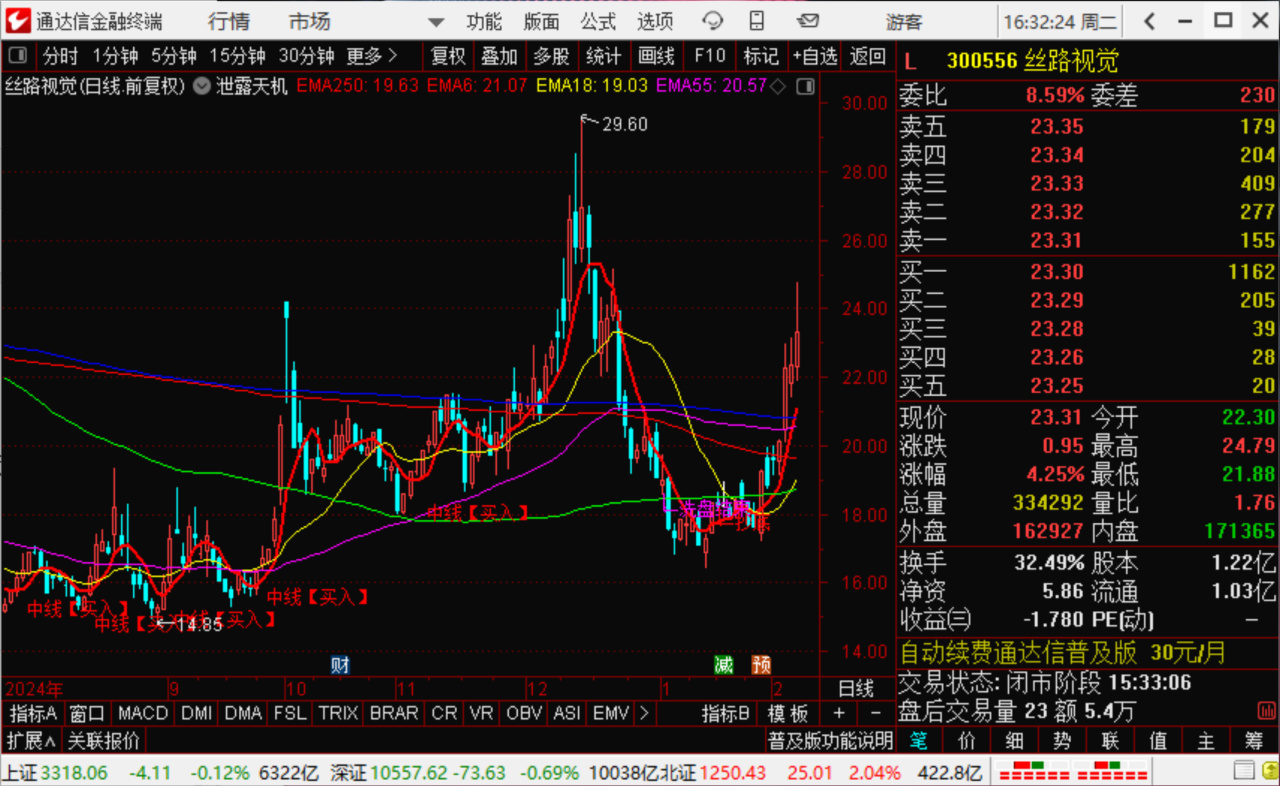Open 关联报价 related quotes
This screenshot has height=786, width=1280.
pos(104,741)
